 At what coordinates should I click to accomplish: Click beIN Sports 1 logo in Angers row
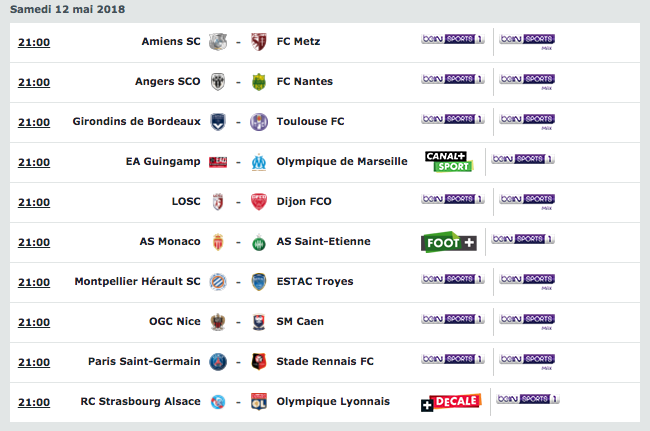coord(453,79)
